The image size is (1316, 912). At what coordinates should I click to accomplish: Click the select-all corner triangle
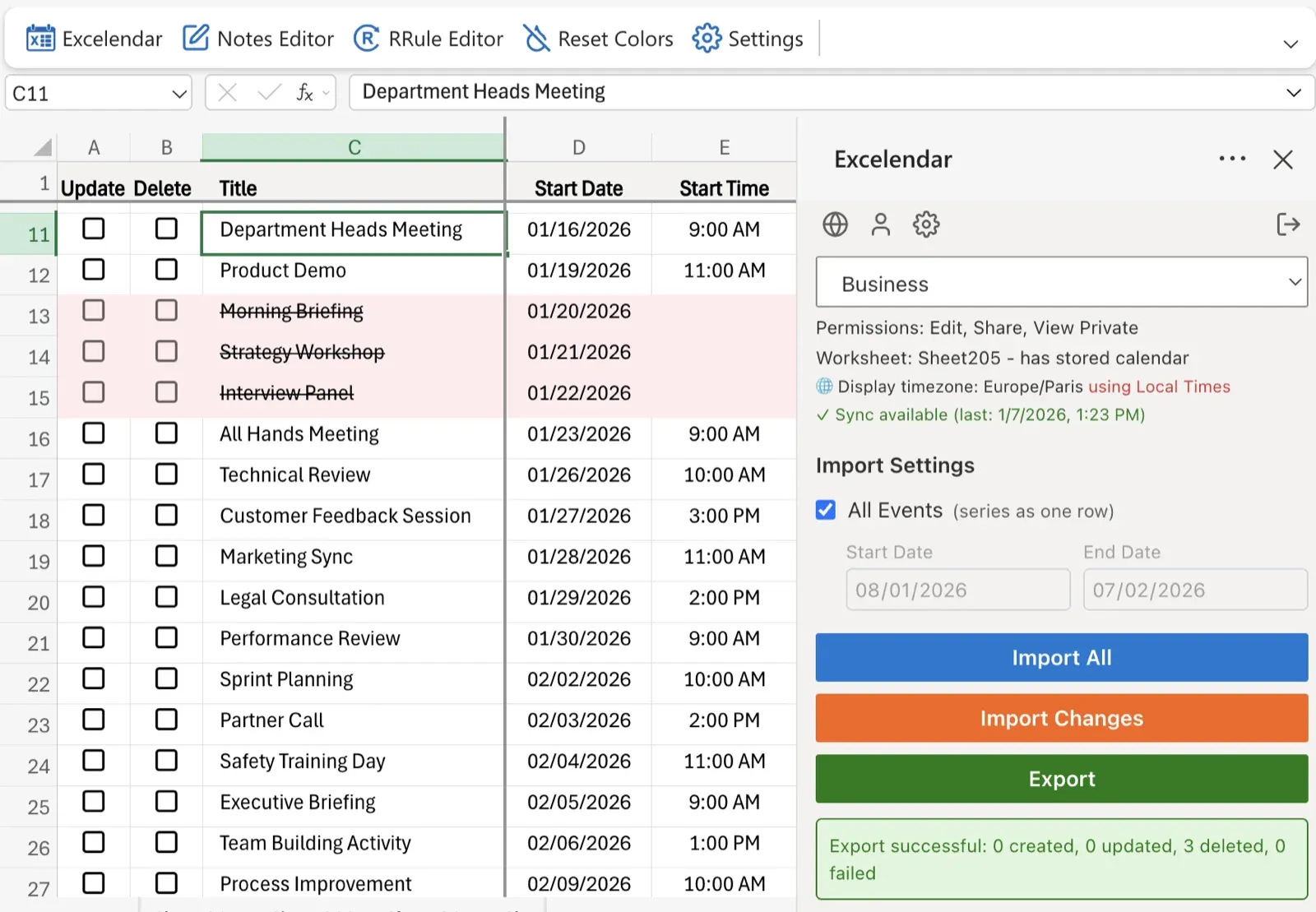click(43, 148)
